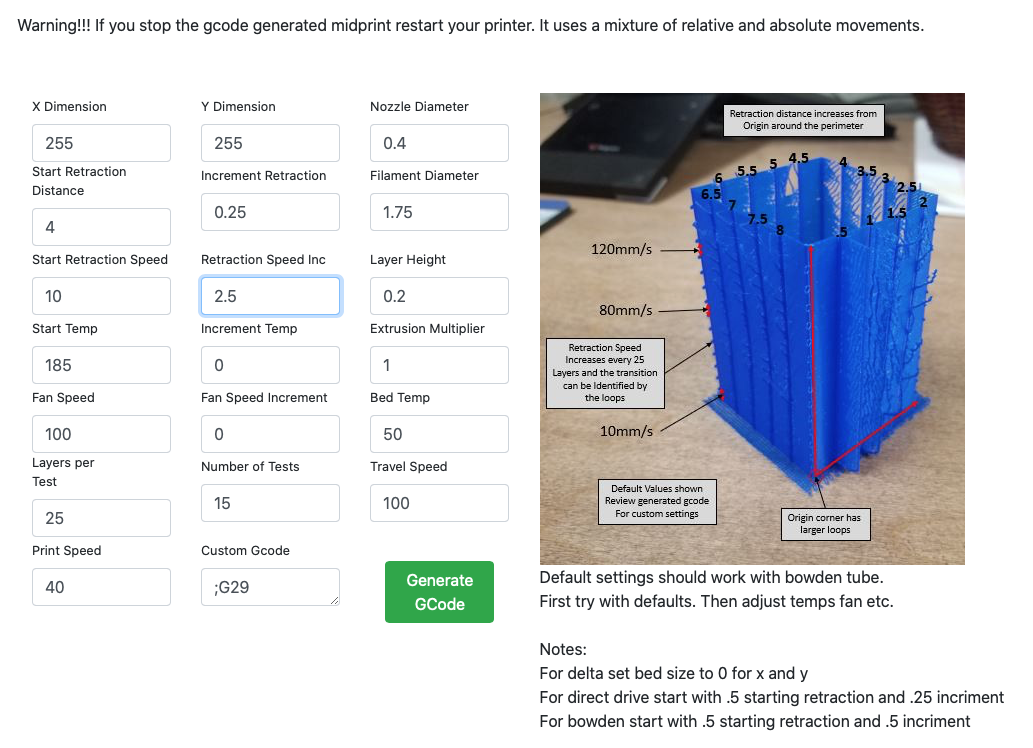This screenshot has height=748, width=1033.
Task: Click the Y Dimension input field
Action: point(270,143)
